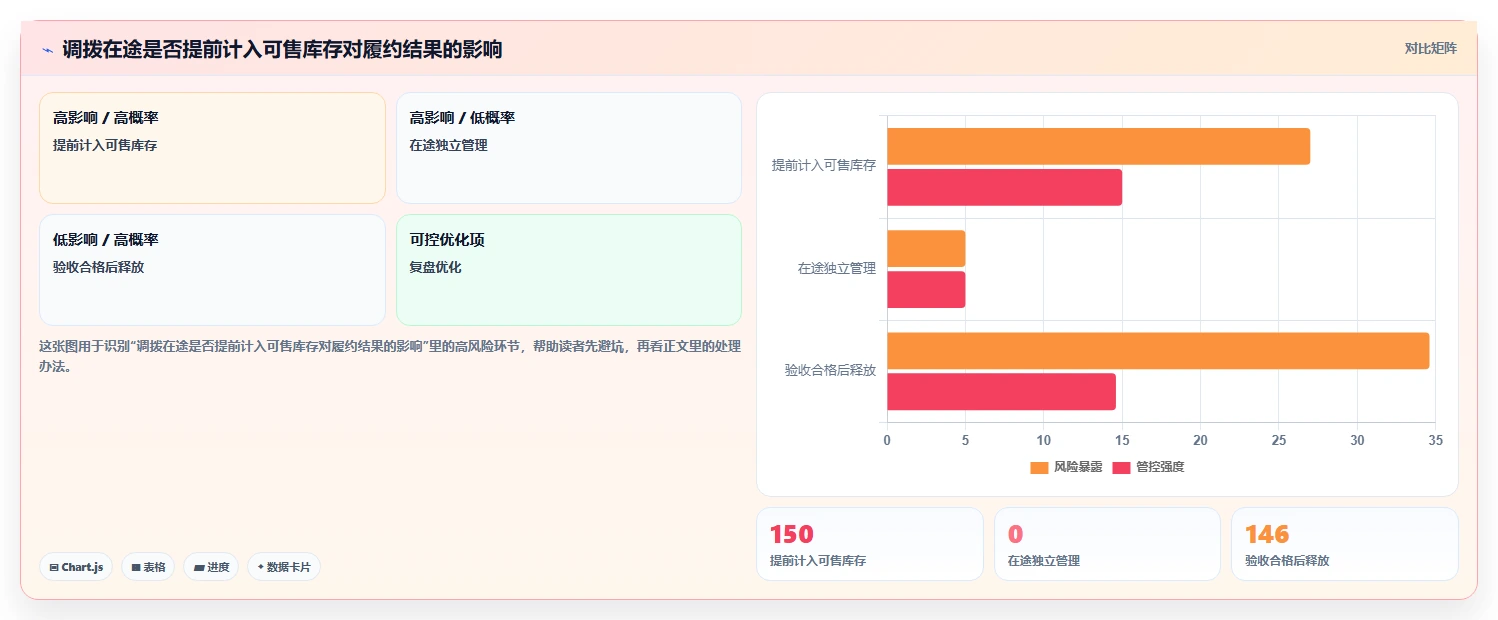Click the 复盘优化 text in green card
This screenshot has height=620, width=1498.
pos(436,267)
